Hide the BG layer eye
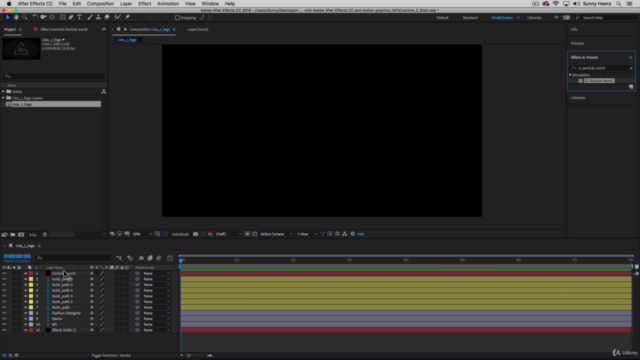Screen dimensions: 640x360 click(4, 324)
